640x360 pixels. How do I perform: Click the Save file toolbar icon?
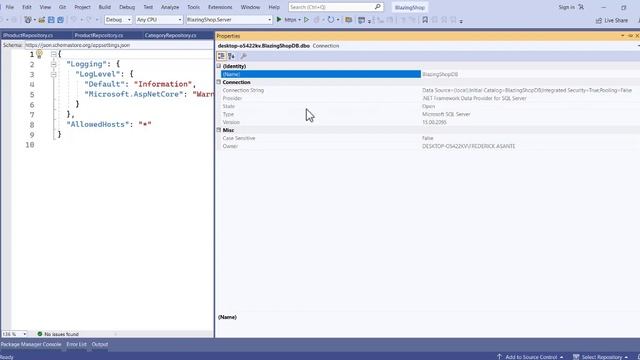click(x=51, y=20)
